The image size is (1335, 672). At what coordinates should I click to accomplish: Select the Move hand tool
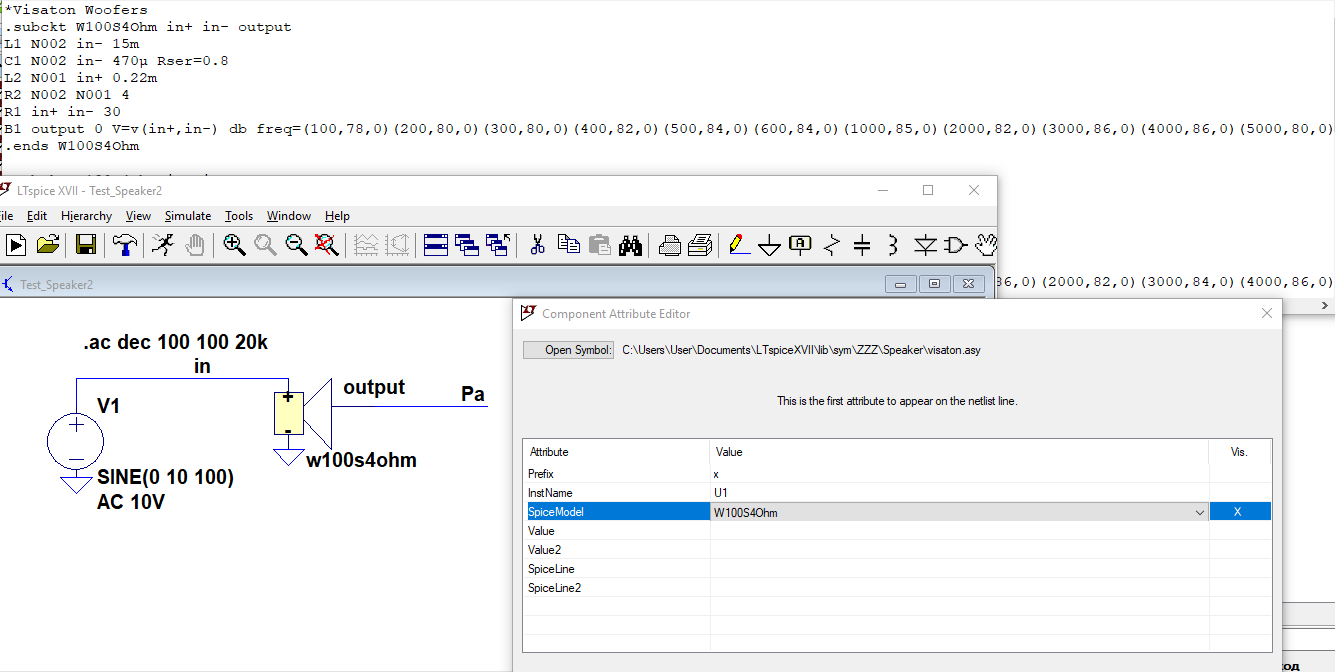[986, 244]
